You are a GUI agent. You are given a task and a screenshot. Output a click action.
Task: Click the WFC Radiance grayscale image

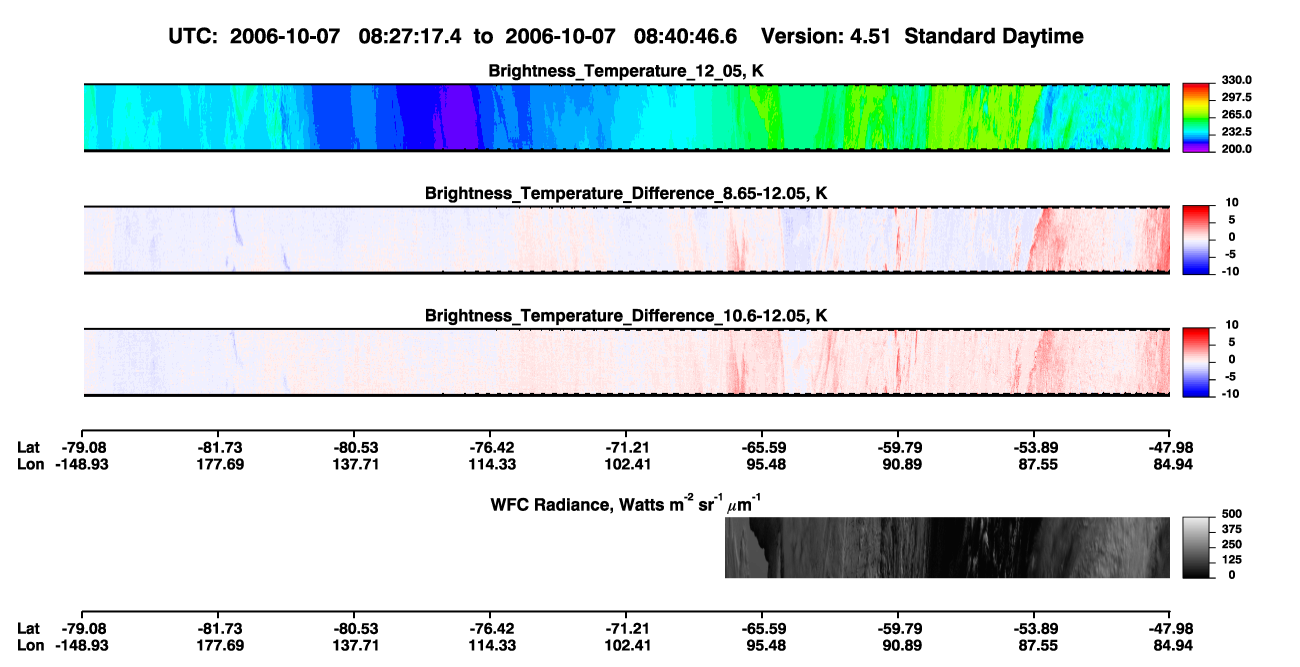point(947,547)
